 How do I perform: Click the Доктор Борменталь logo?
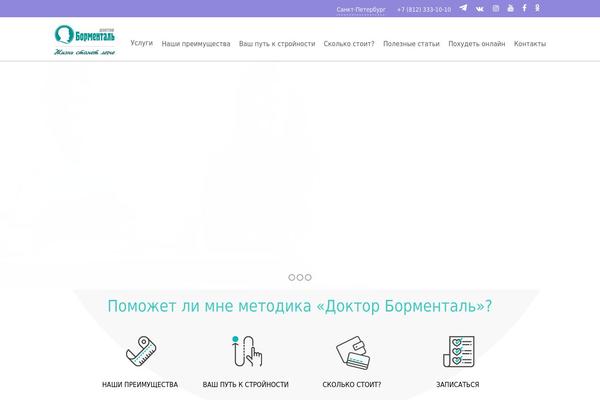tap(85, 40)
